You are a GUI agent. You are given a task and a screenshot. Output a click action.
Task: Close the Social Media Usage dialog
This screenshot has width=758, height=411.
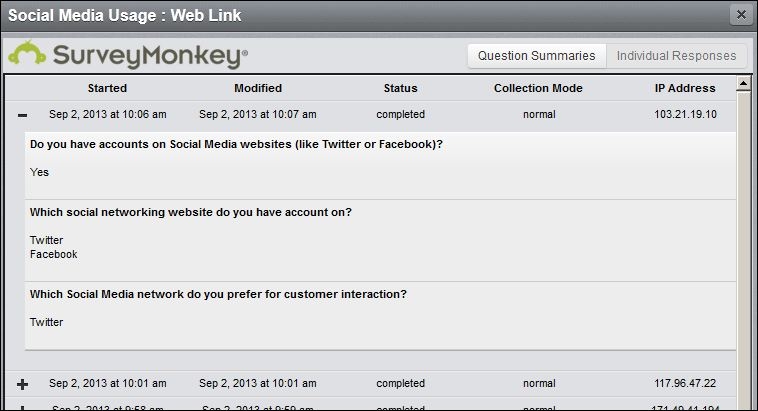tap(741, 15)
